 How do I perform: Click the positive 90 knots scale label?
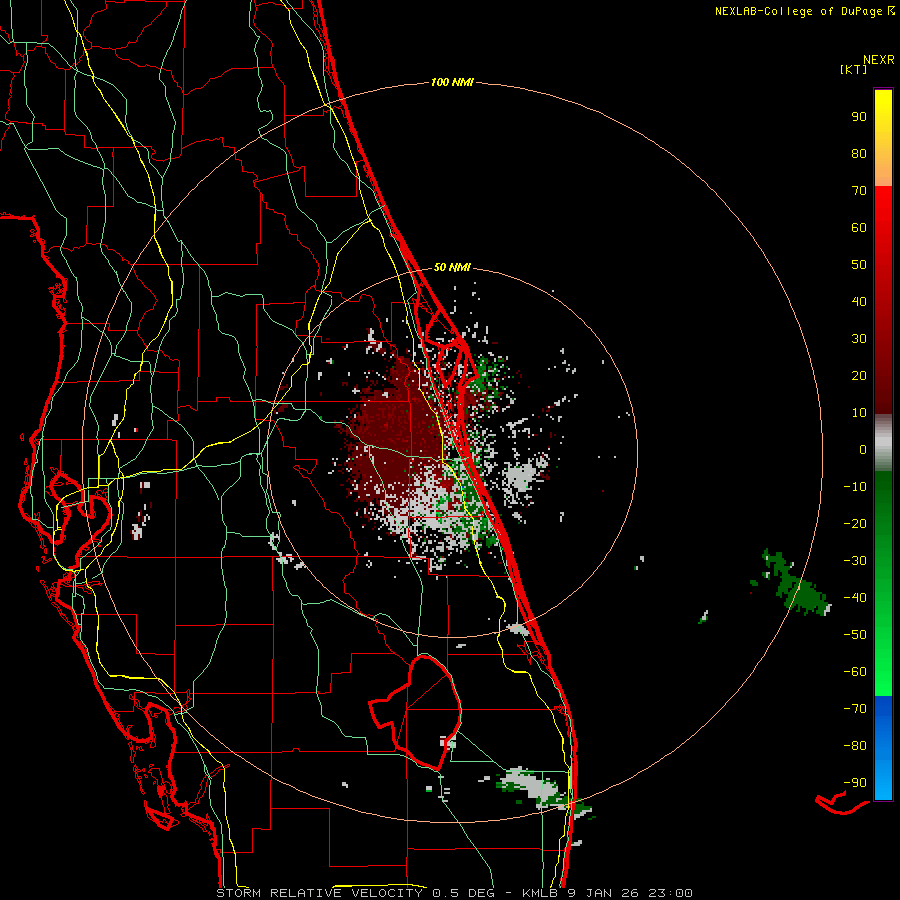click(859, 117)
